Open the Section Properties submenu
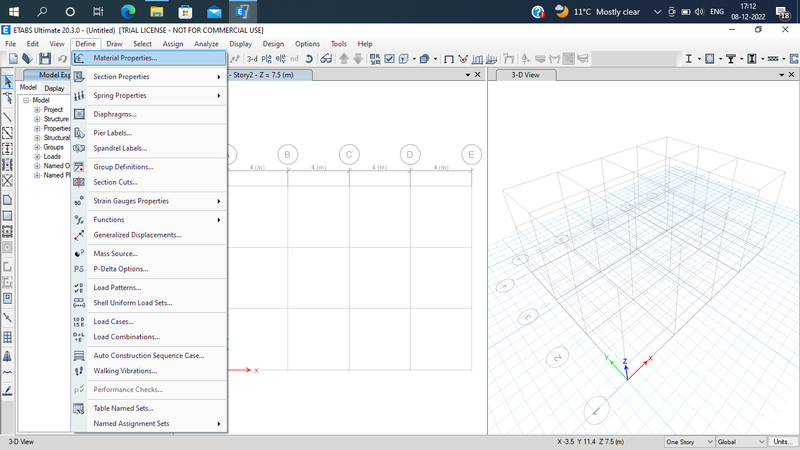The height and width of the screenshot is (450, 800). click(x=148, y=77)
